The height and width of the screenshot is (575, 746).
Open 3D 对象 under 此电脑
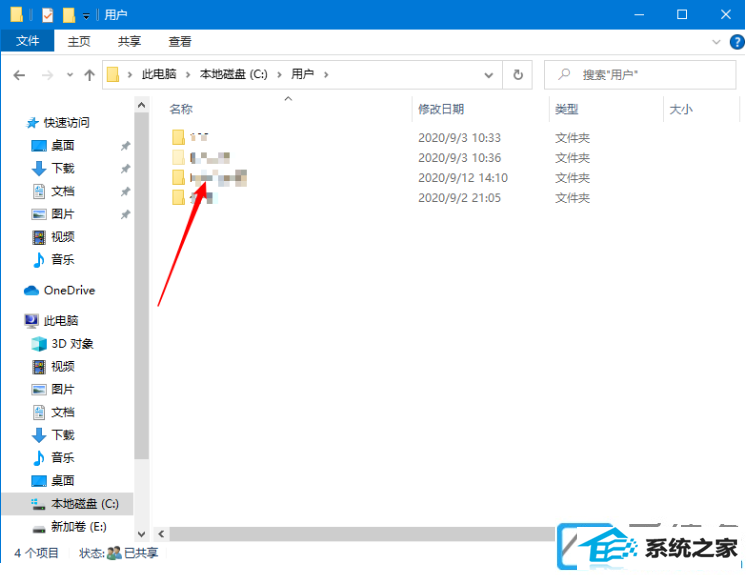click(72, 343)
